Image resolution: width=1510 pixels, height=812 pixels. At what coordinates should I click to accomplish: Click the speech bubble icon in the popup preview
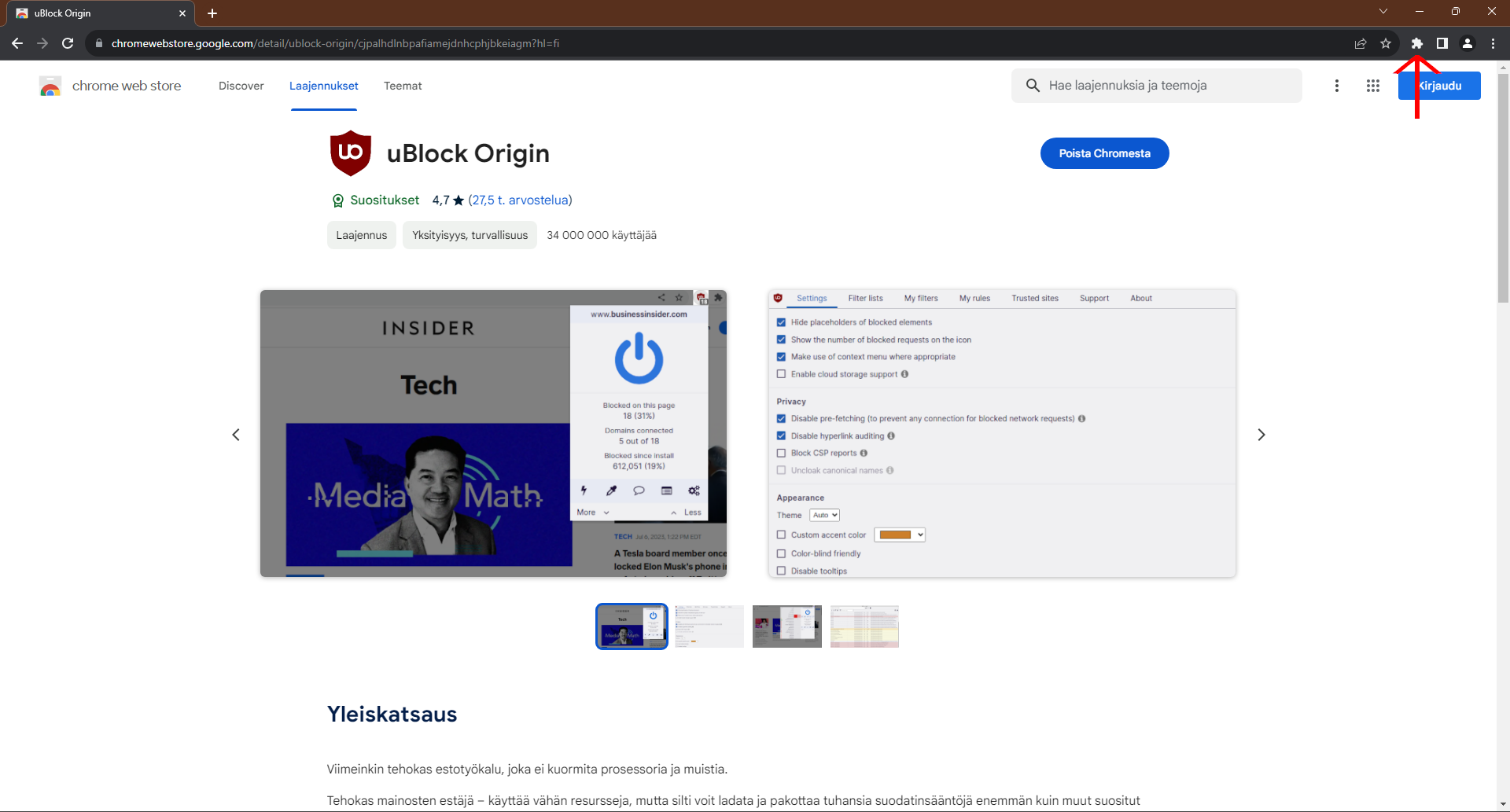pyautogui.click(x=639, y=491)
